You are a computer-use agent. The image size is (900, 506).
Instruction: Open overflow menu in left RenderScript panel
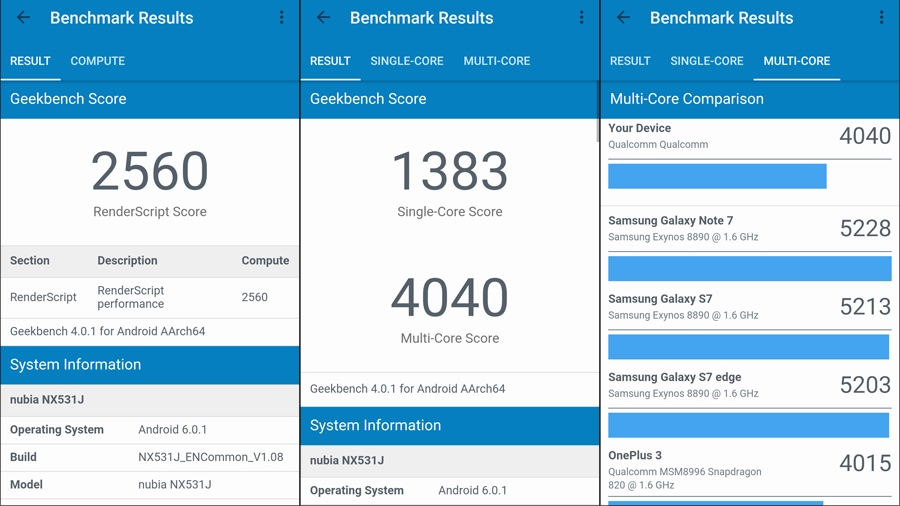click(281, 18)
